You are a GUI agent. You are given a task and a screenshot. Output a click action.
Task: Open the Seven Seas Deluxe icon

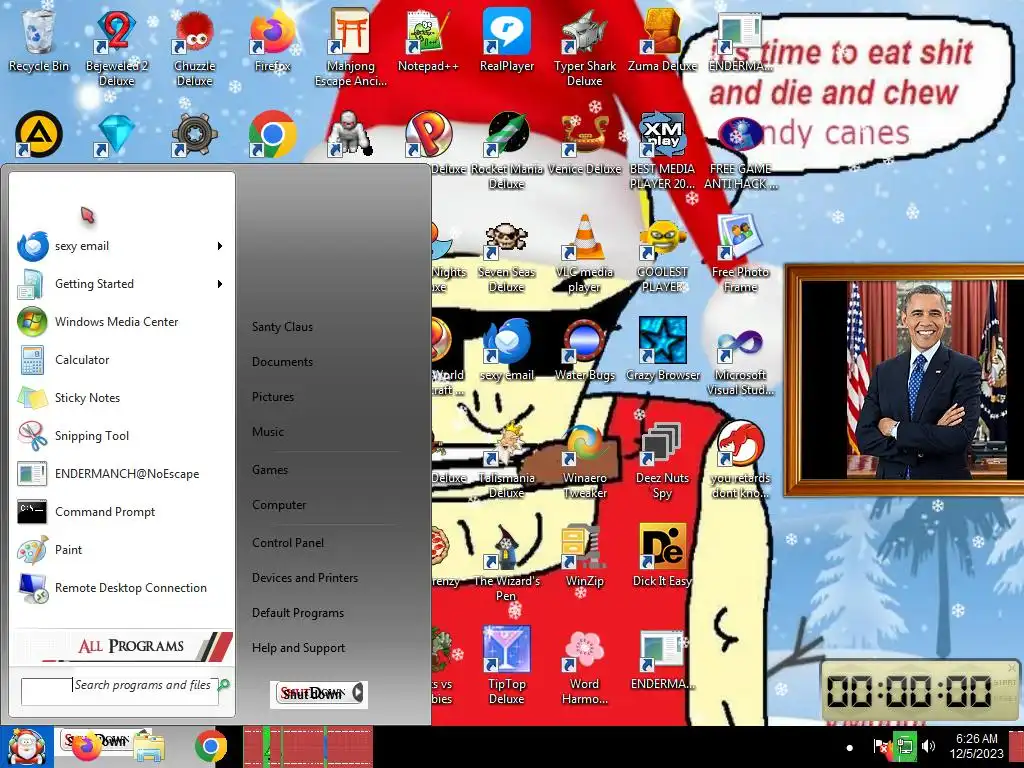[x=507, y=253]
